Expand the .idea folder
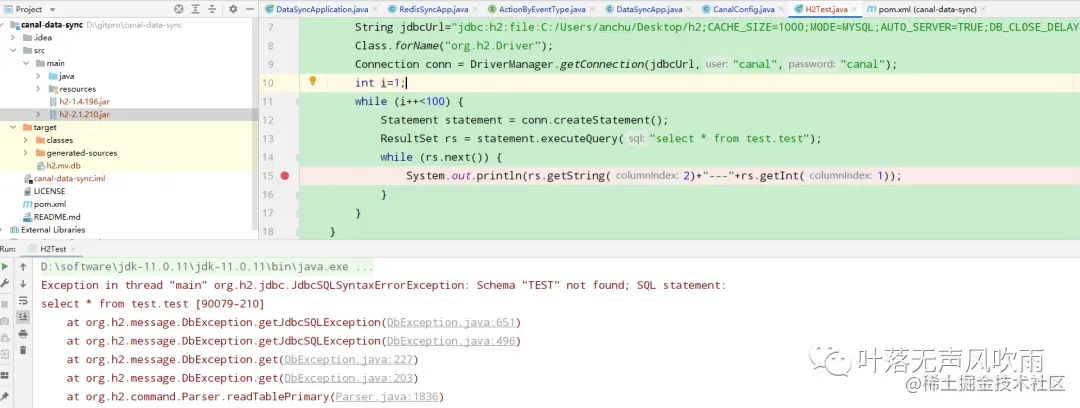 click(13, 38)
